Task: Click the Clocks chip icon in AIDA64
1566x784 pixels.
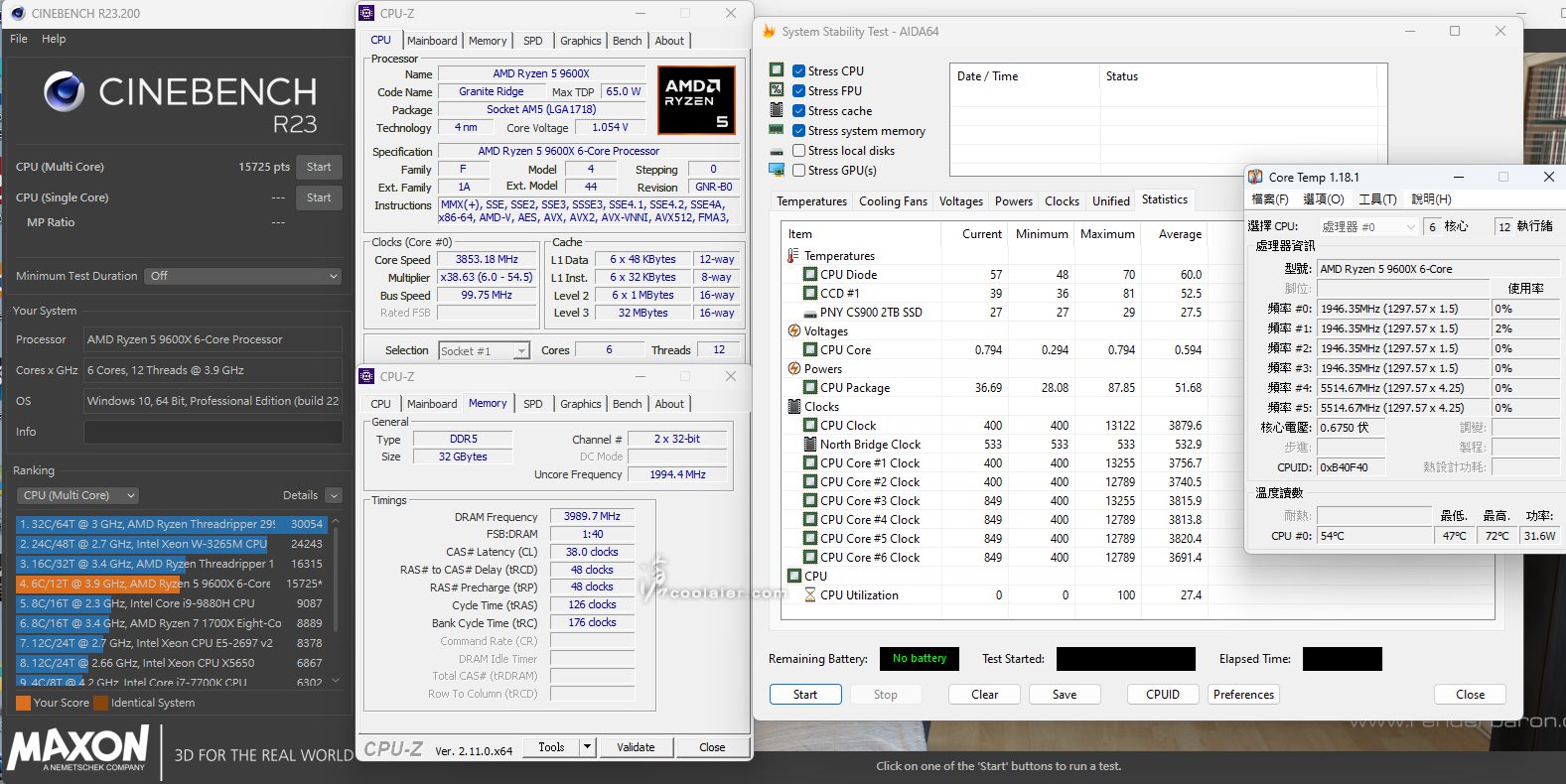Action: click(x=794, y=406)
